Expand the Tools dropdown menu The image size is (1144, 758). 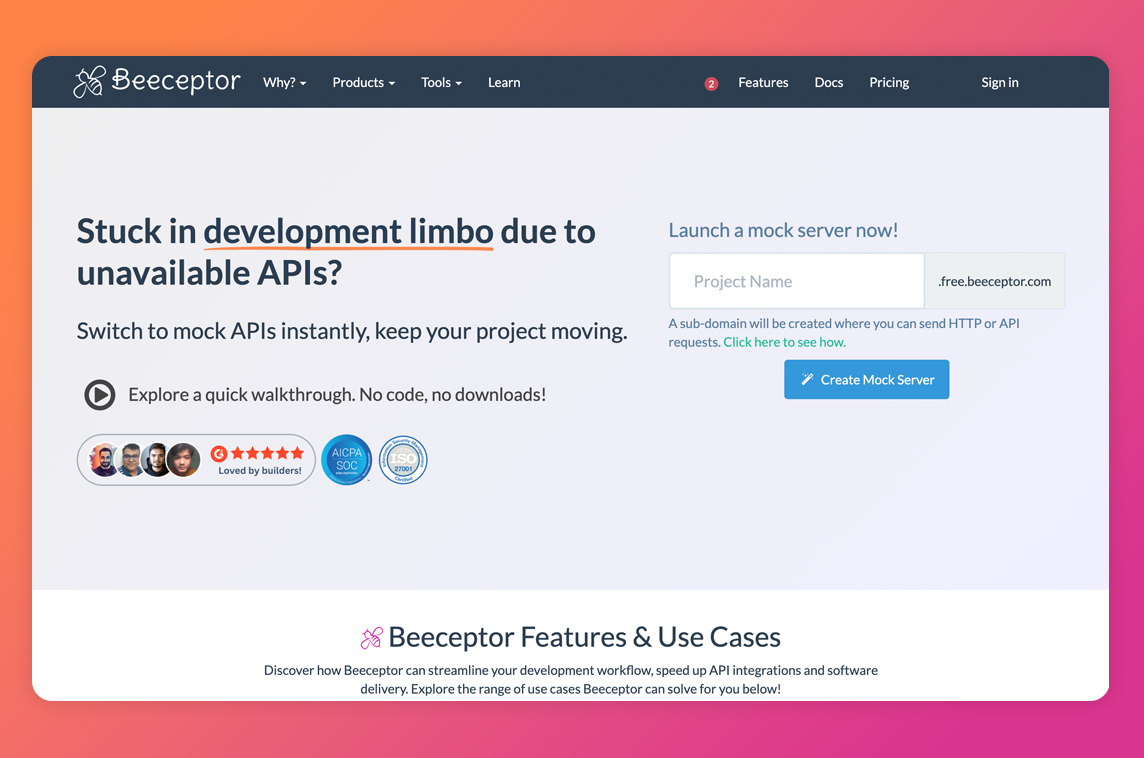pyautogui.click(x=441, y=82)
